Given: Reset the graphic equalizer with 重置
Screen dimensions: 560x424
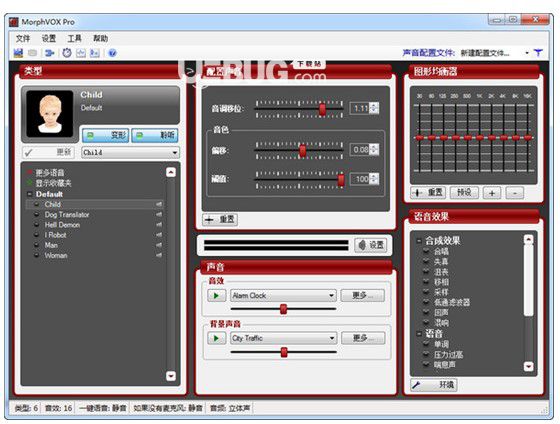Looking at the screenshot, I should (x=428, y=193).
